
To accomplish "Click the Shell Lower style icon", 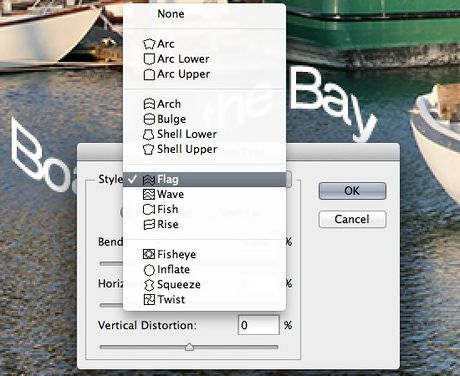I will coord(149,134).
